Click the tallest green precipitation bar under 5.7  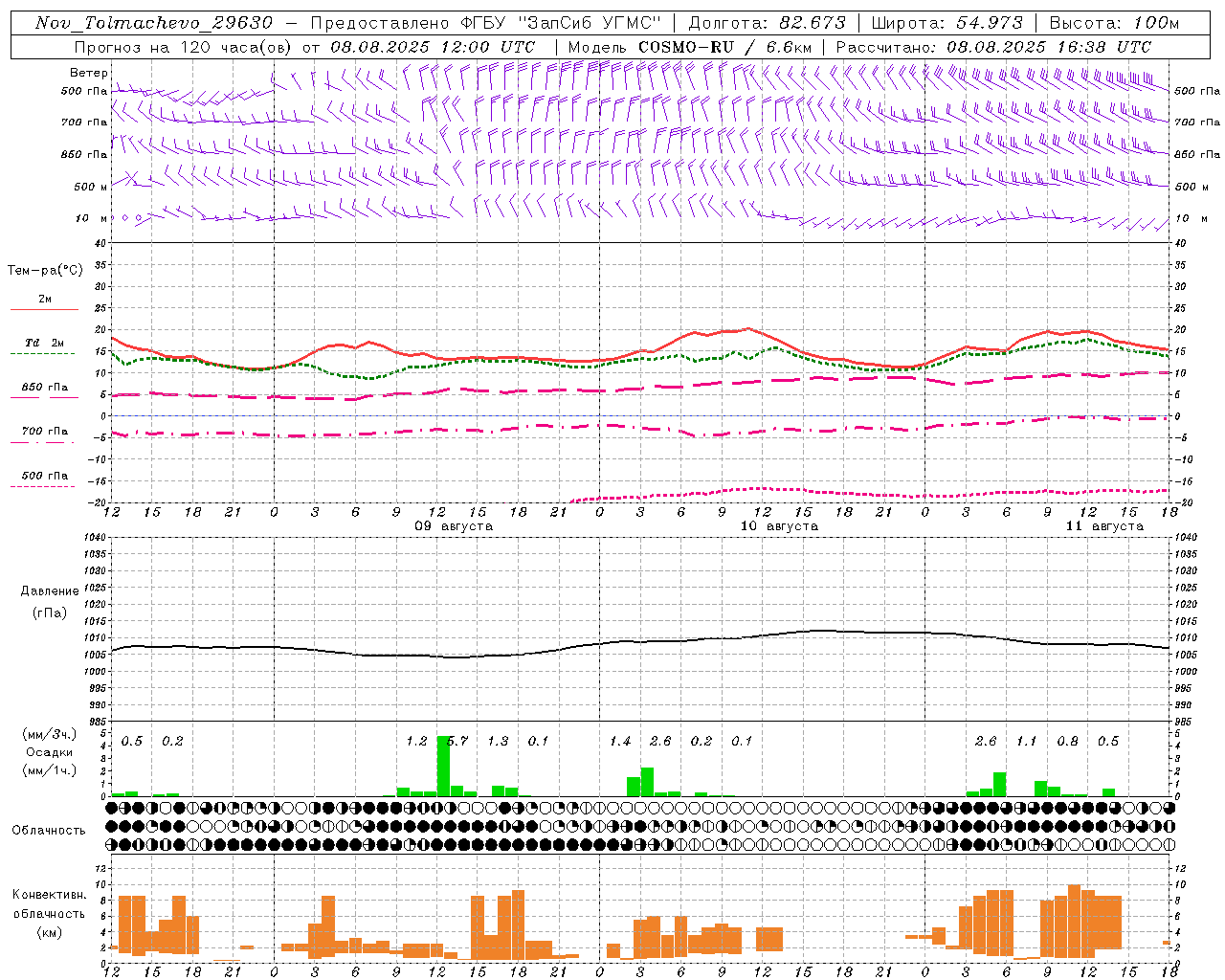pyautogui.click(x=443, y=766)
